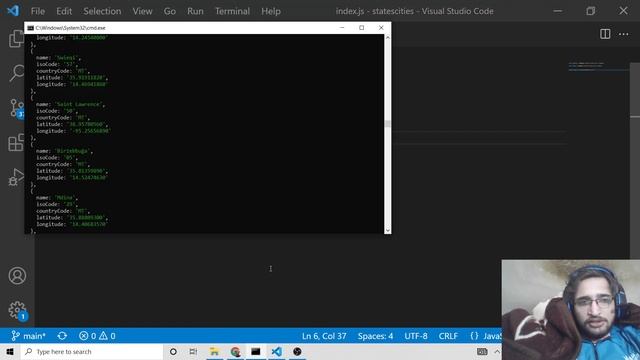Open the Selection menu
640x360 pixels.
click(x=102, y=11)
